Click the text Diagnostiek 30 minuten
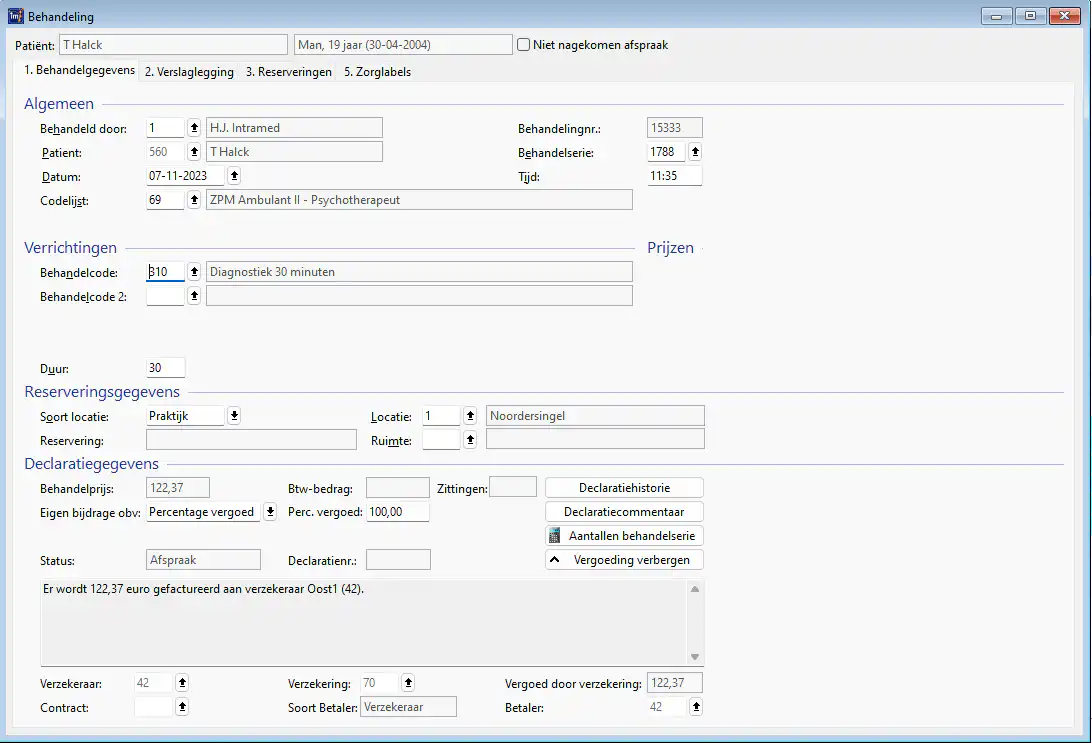 click(272, 272)
